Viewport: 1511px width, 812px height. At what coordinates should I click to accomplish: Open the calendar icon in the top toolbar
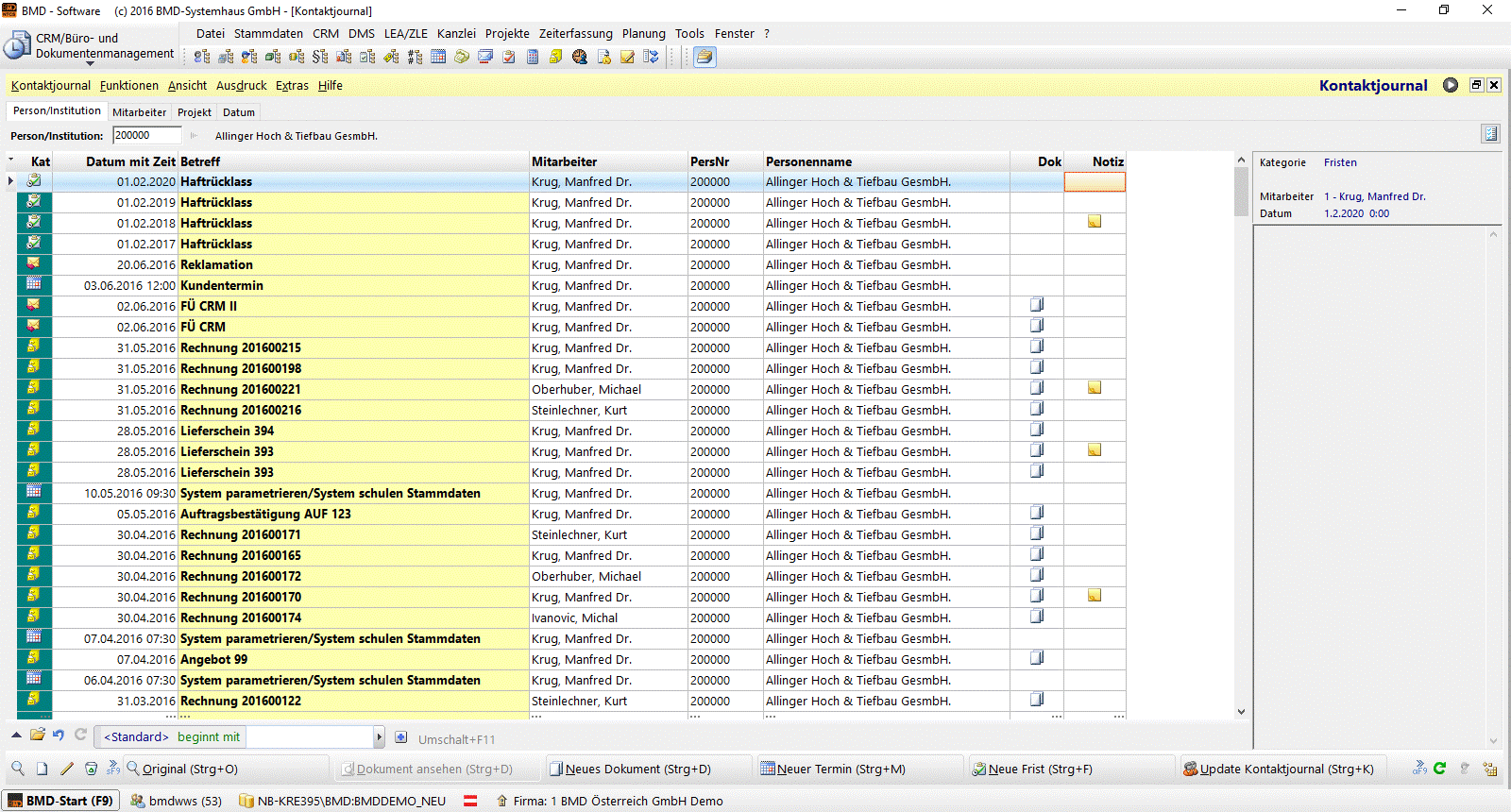coord(438,57)
